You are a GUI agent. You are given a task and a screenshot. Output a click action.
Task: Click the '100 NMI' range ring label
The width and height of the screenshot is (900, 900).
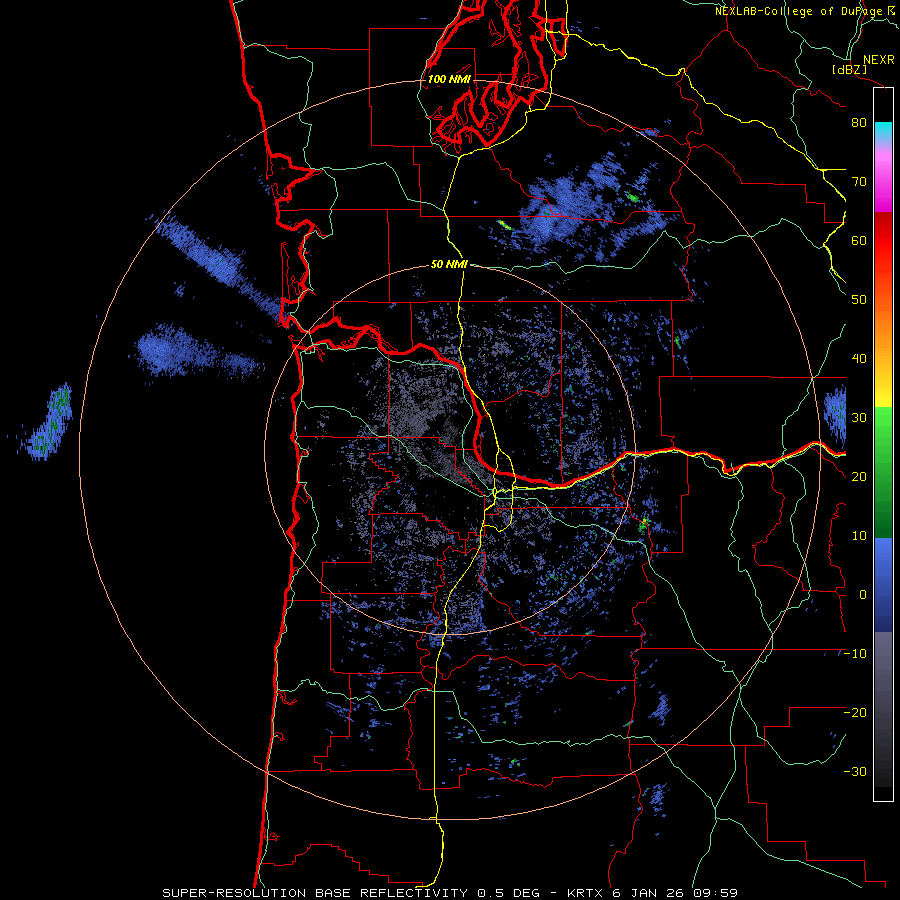pyautogui.click(x=449, y=79)
